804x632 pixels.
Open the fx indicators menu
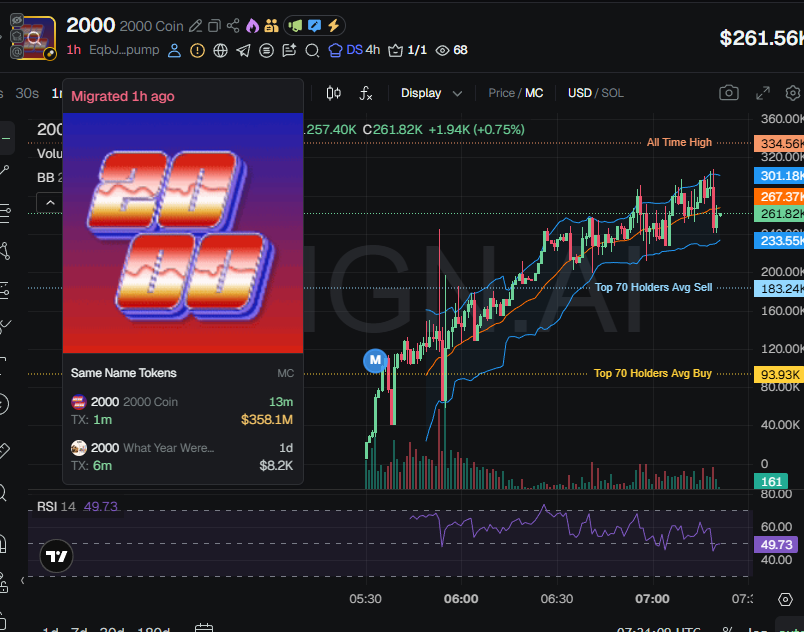pos(366,93)
